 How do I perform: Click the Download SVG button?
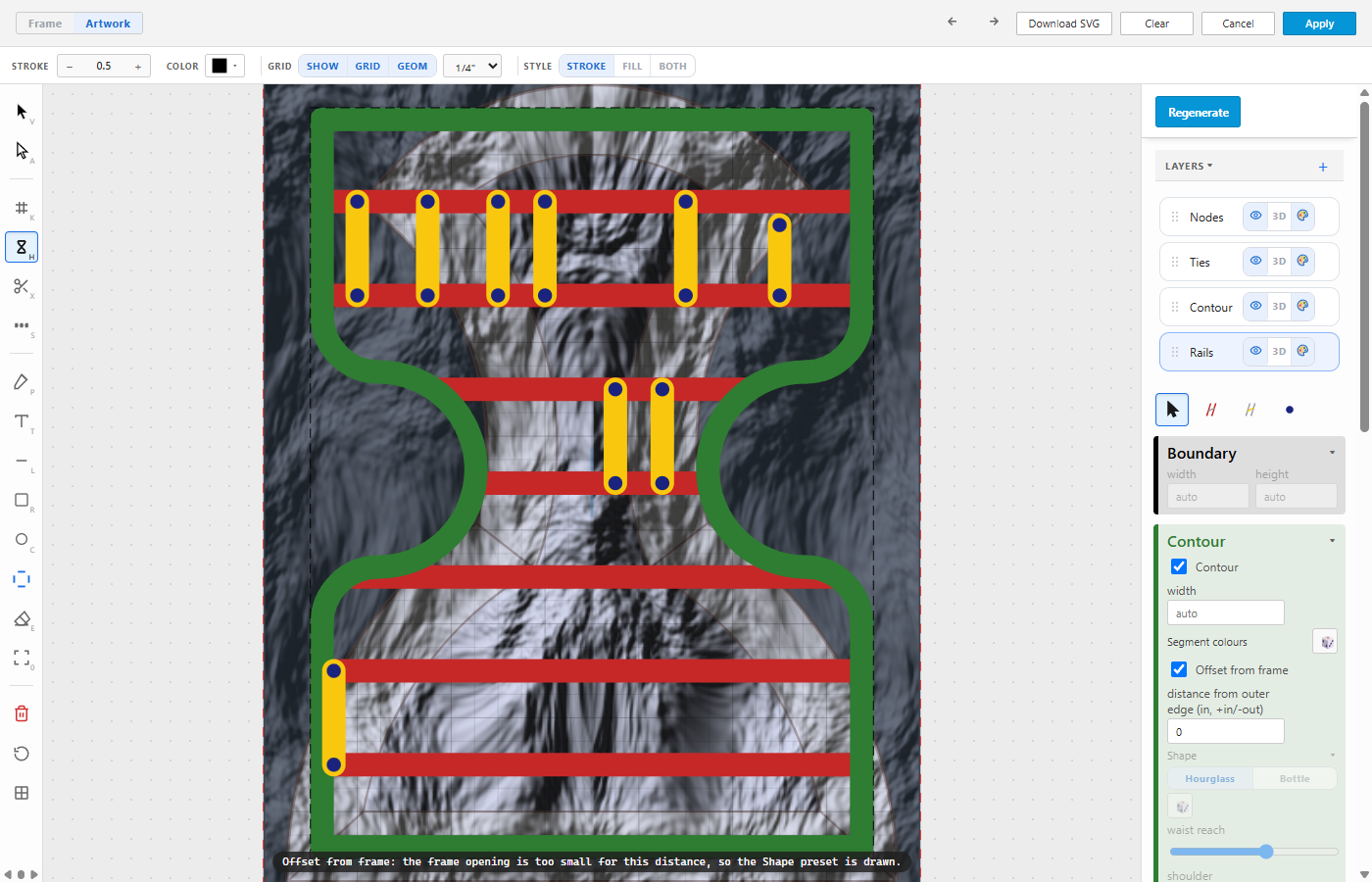(1064, 24)
